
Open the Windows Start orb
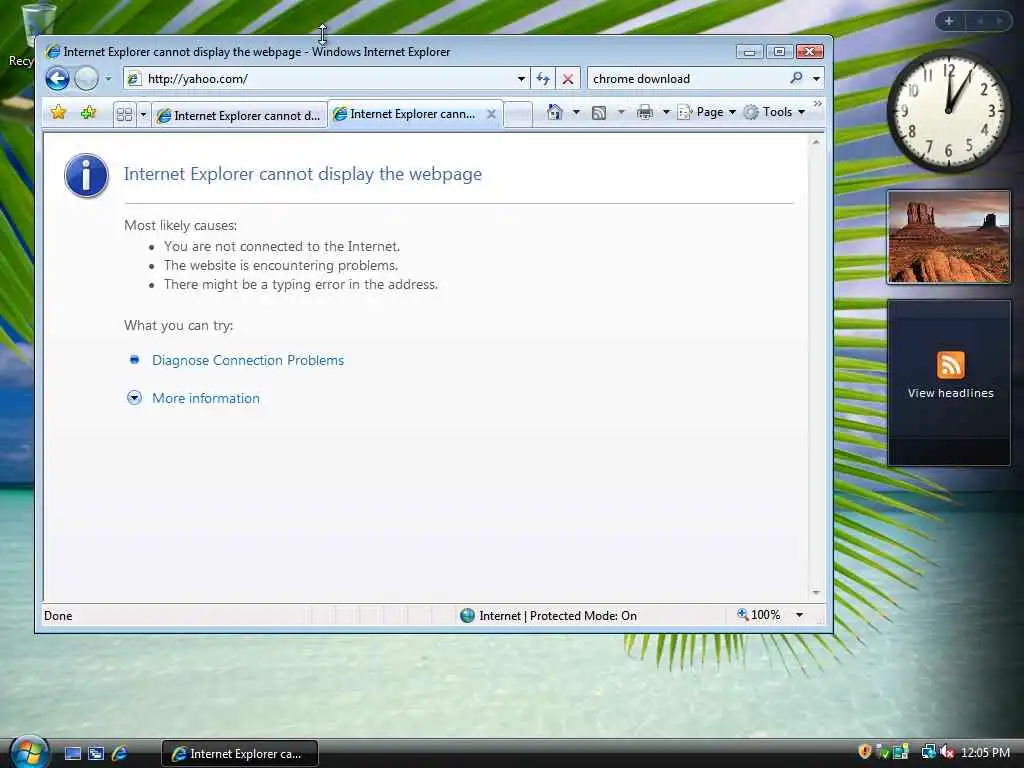tap(29, 752)
